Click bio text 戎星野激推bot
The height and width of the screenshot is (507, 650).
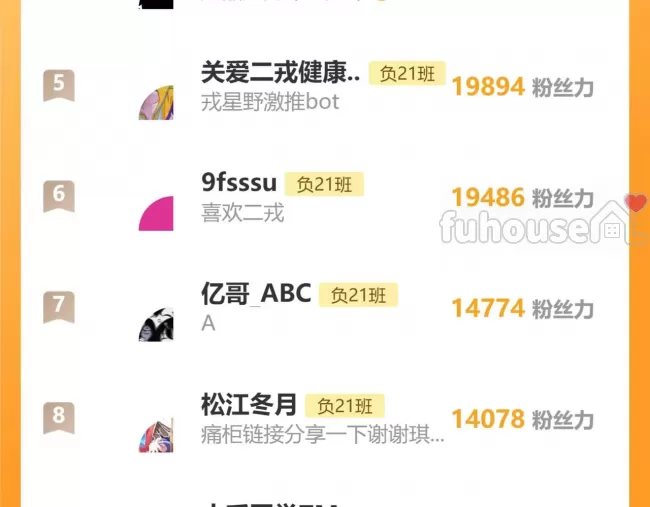click(270, 102)
